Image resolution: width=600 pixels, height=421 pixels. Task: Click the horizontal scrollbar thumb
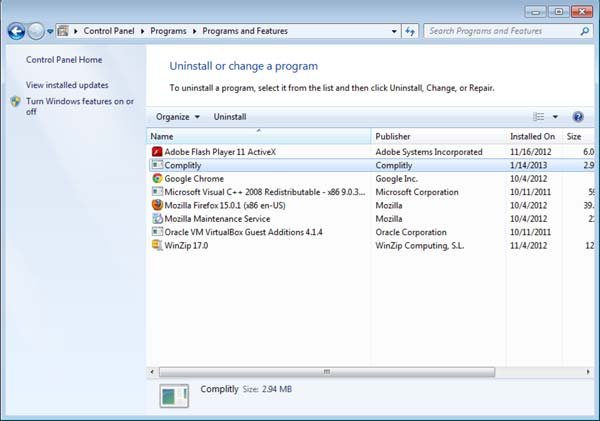(x=327, y=372)
